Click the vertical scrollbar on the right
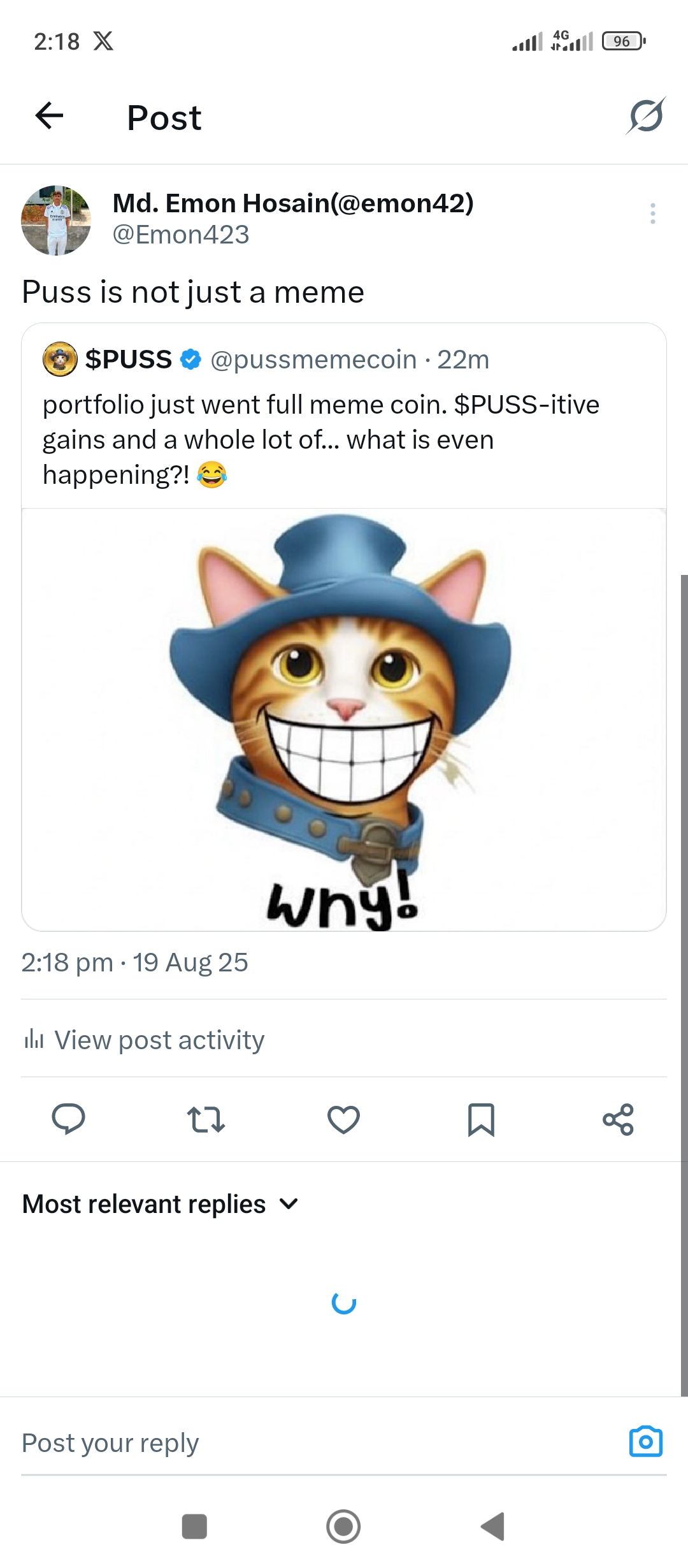Viewport: 688px width, 1568px height. click(x=684, y=985)
